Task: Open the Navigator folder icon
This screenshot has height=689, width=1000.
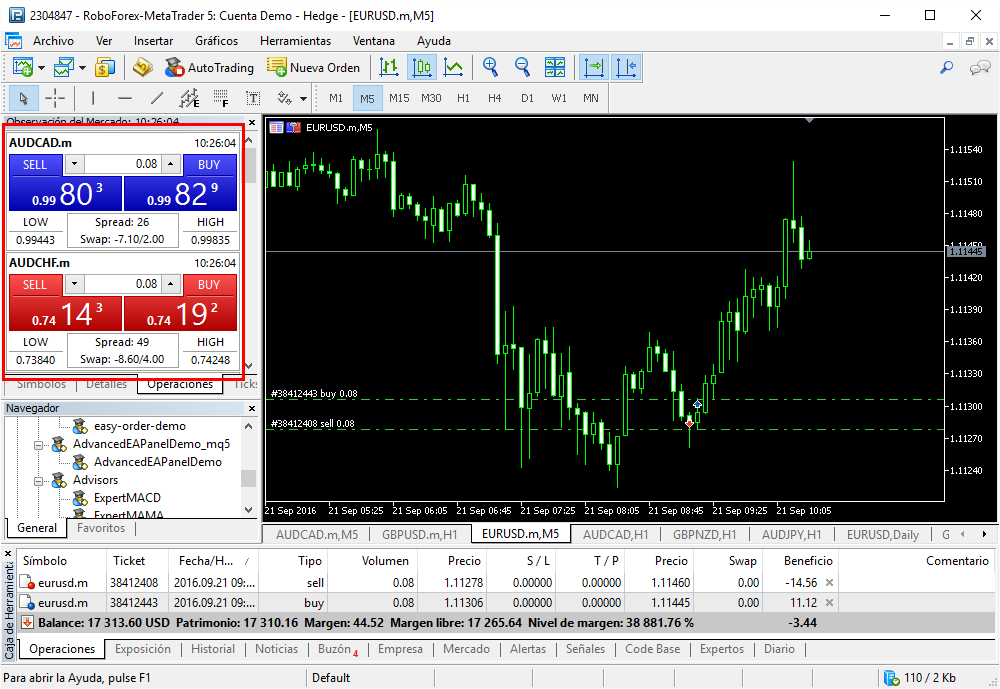Action: point(143,67)
